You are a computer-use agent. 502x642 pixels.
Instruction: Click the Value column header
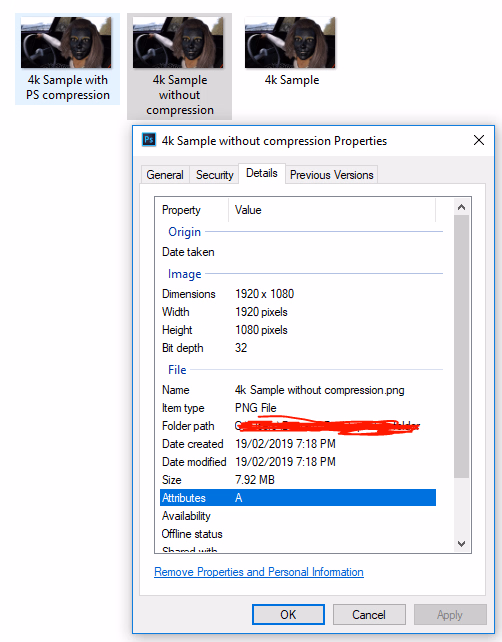pos(332,210)
